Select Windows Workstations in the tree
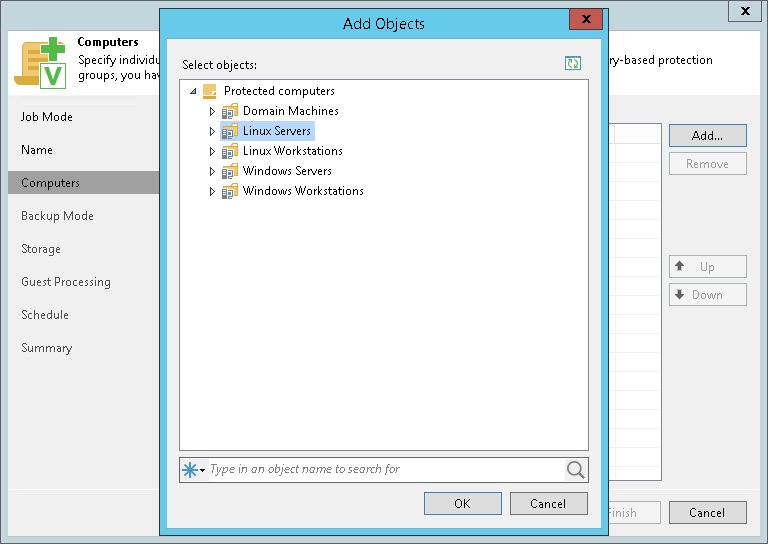This screenshot has height=544, width=768. (303, 191)
